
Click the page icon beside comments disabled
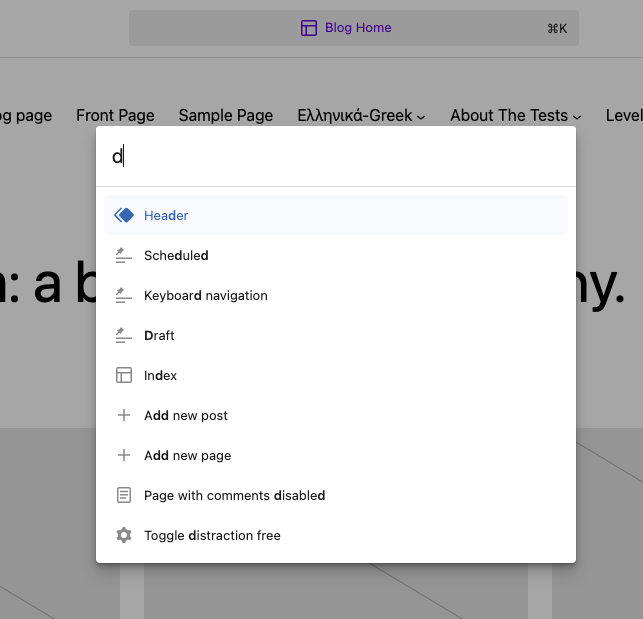coord(124,495)
